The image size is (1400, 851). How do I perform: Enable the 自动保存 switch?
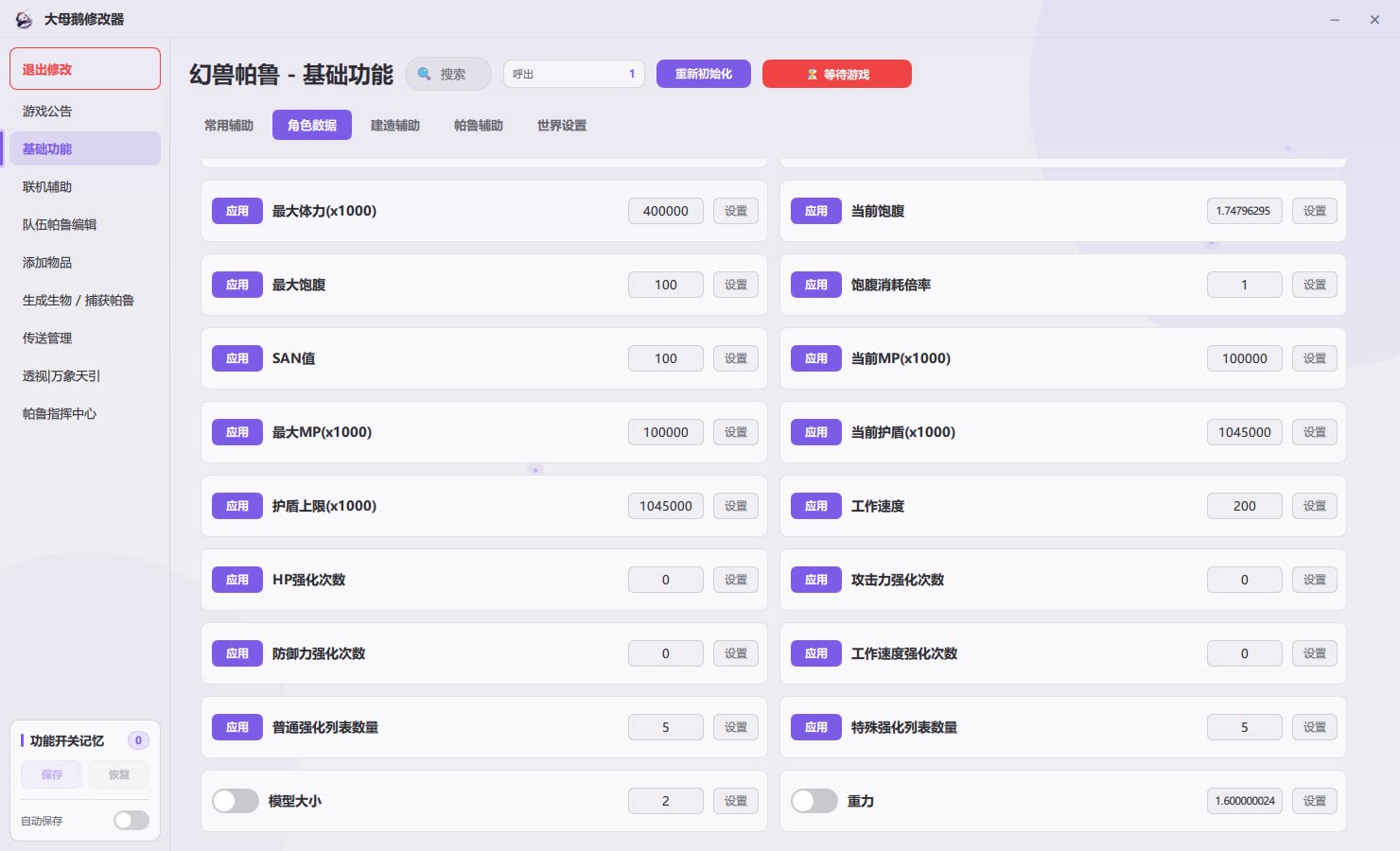(x=131, y=821)
